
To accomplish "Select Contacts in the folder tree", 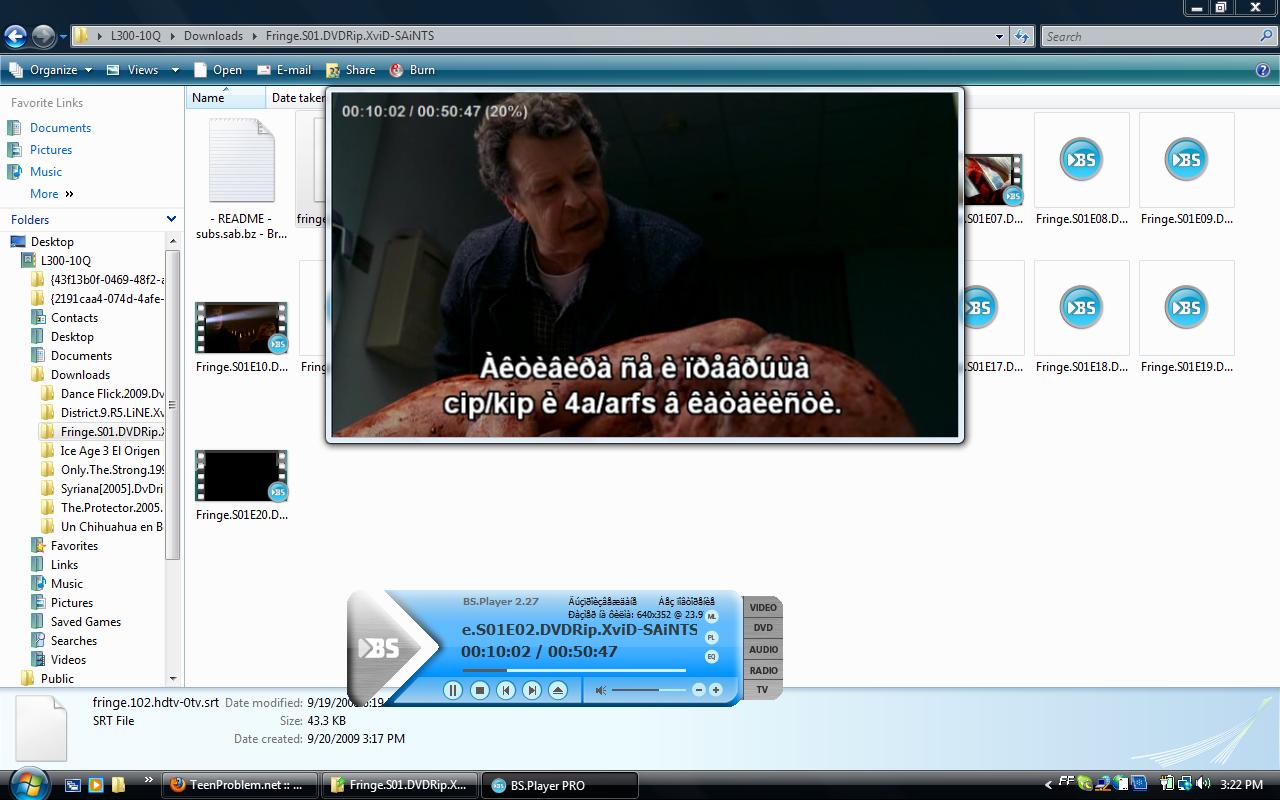I will coord(74,318).
